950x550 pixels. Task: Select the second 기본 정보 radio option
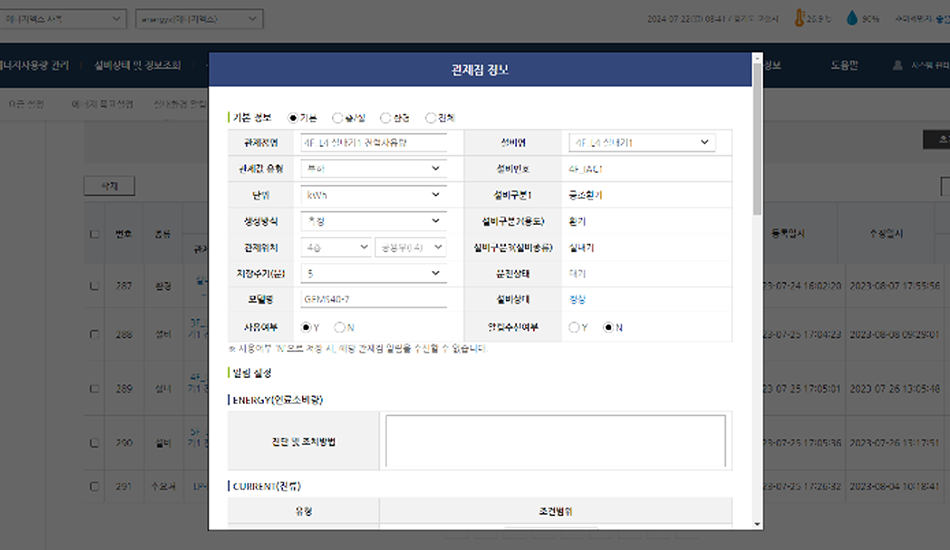[337, 118]
